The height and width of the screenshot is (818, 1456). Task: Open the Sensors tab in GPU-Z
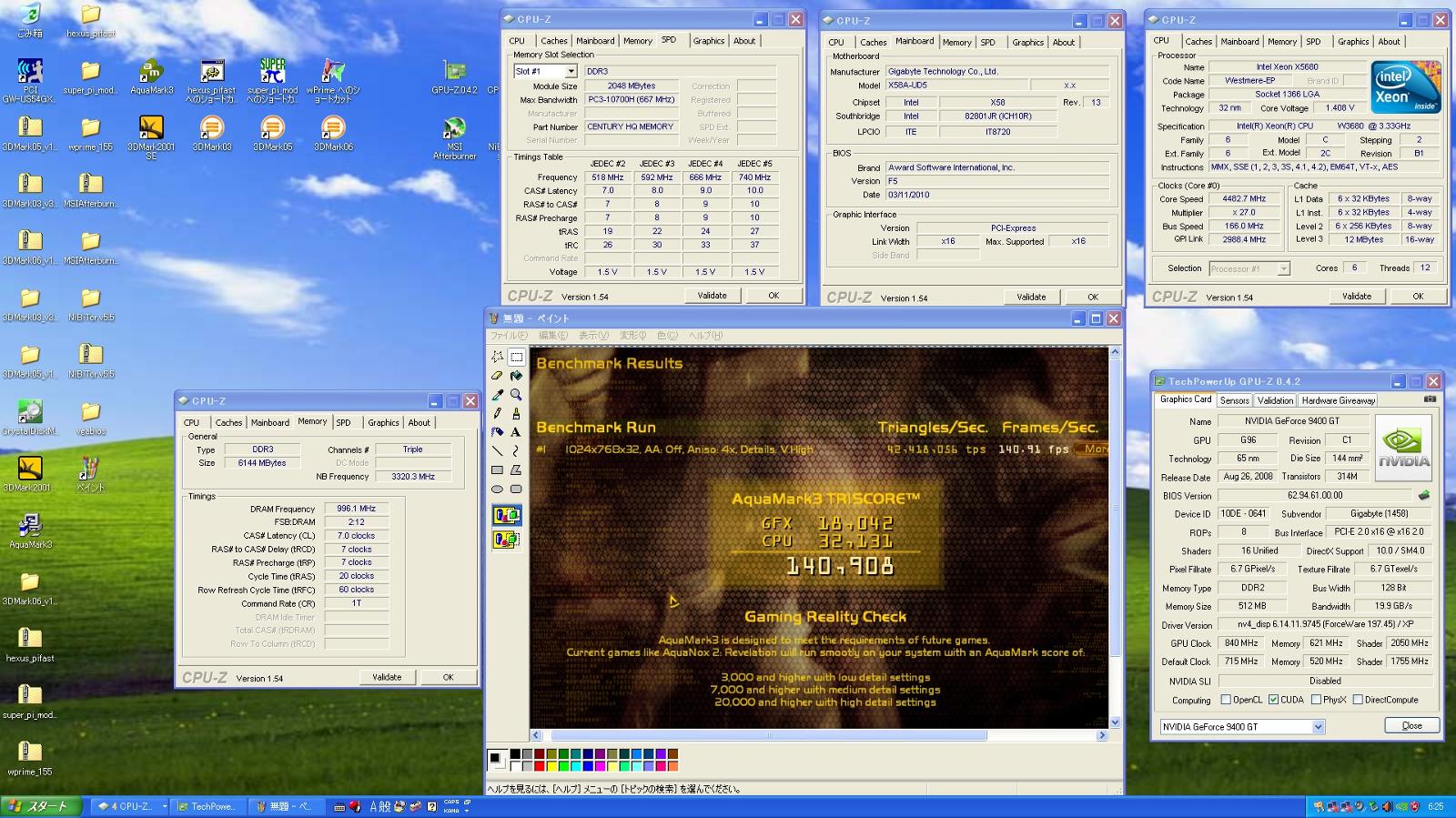pos(1234,400)
